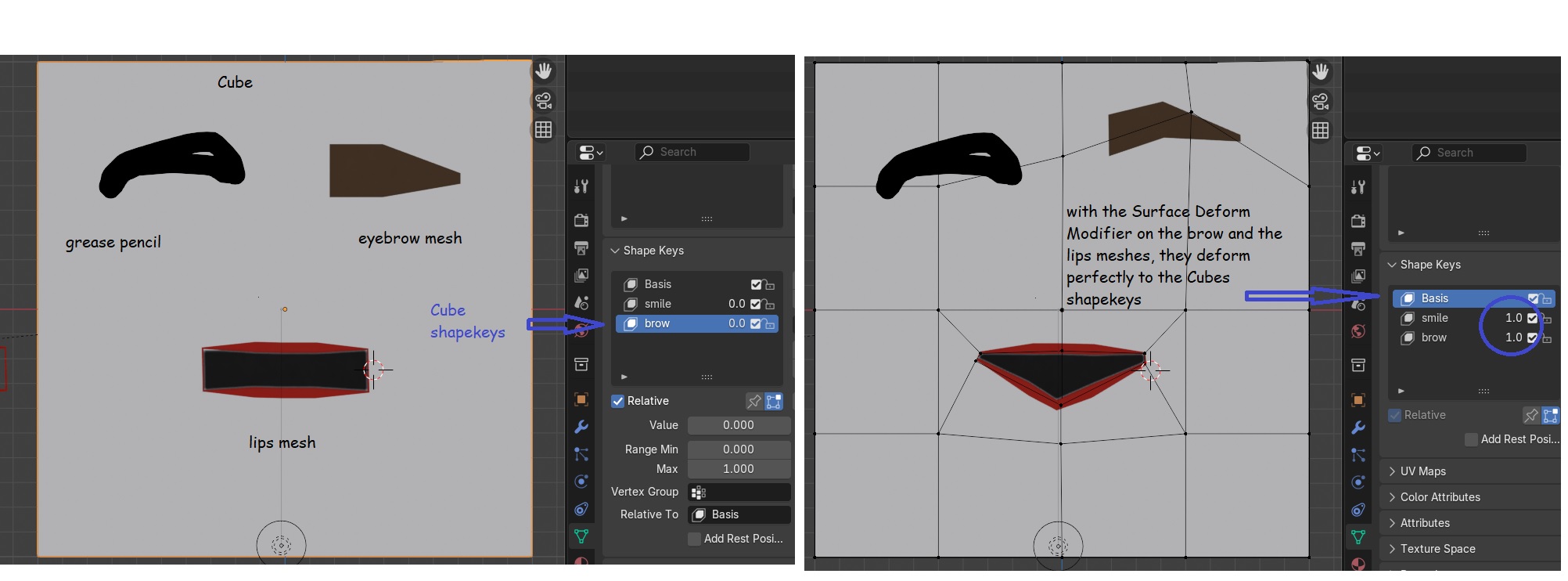
Task: Open Object Data mesh icon in left panel
Action: (581, 536)
